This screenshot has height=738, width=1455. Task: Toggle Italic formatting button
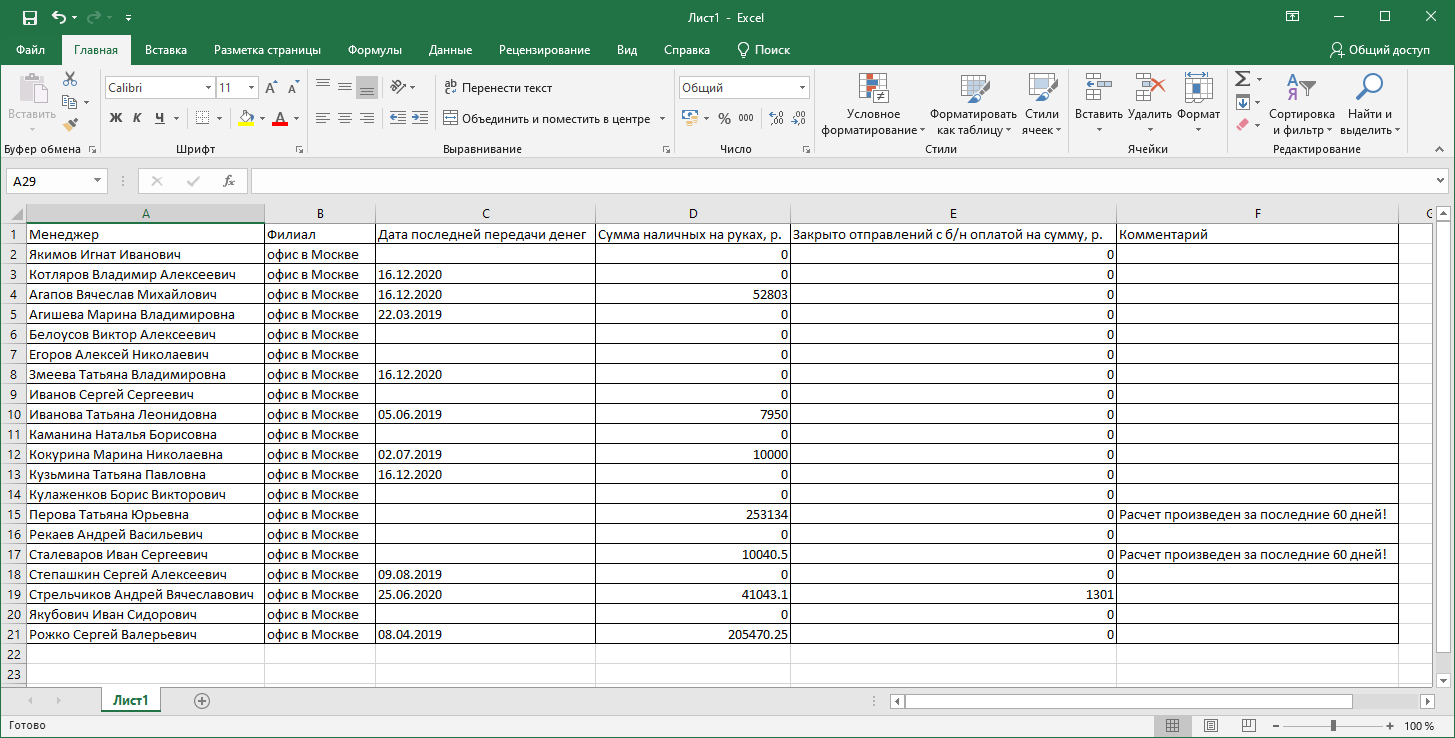pos(137,118)
